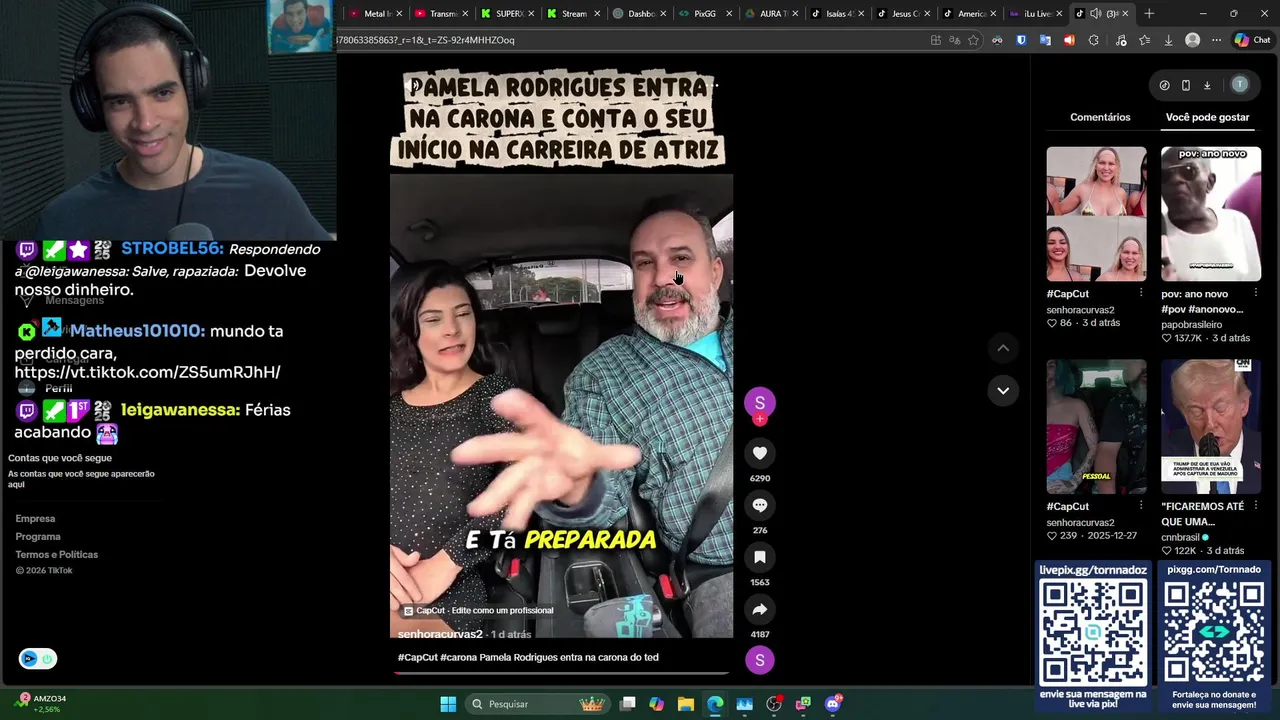Switch to the Stream browser tab
The image size is (1280, 720).
[572, 13]
